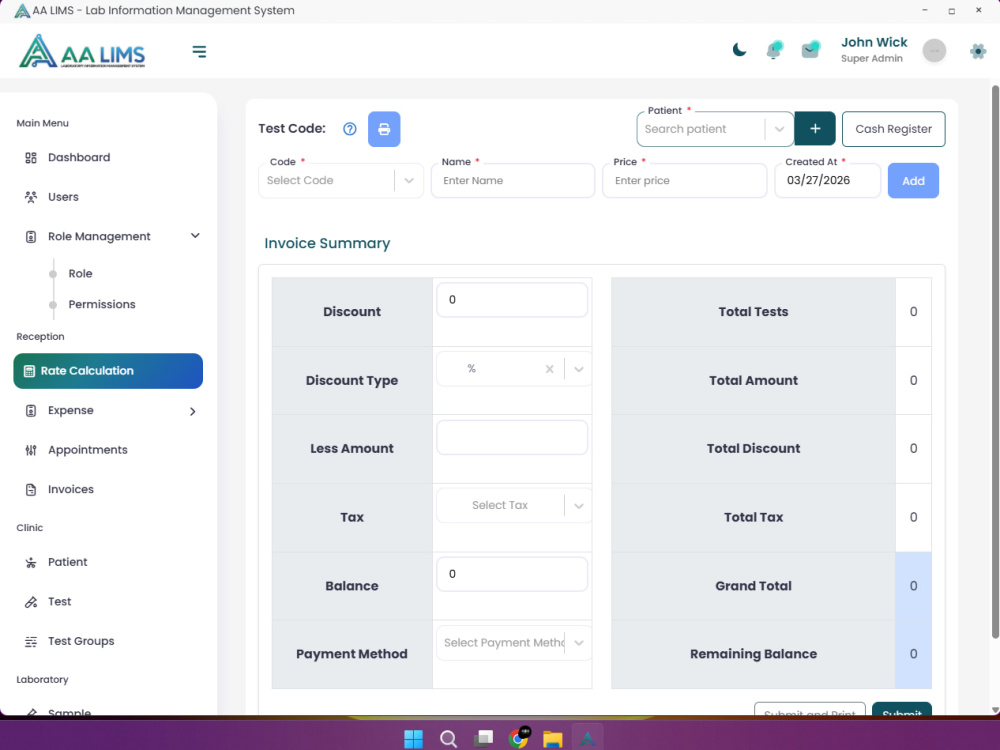Click the Submit button
Image resolution: width=1000 pixels, height=750 pixels.
point(902,710)
